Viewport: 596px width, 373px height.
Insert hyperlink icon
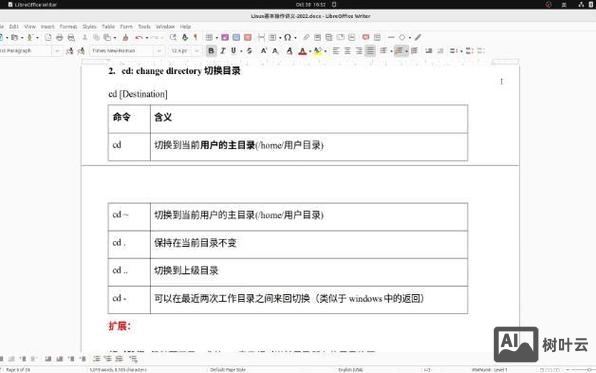coord(306,37)
